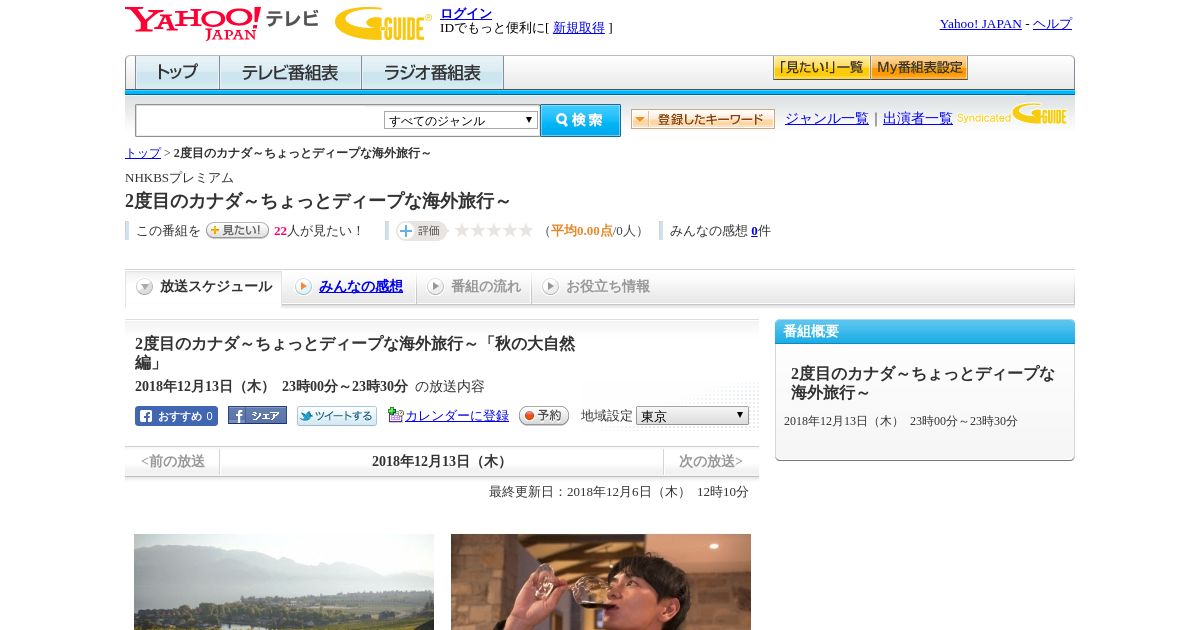Click the play icon beside 番組の流れ
The height and width of the screenshot is (630, 1200).
coord(435,287)
